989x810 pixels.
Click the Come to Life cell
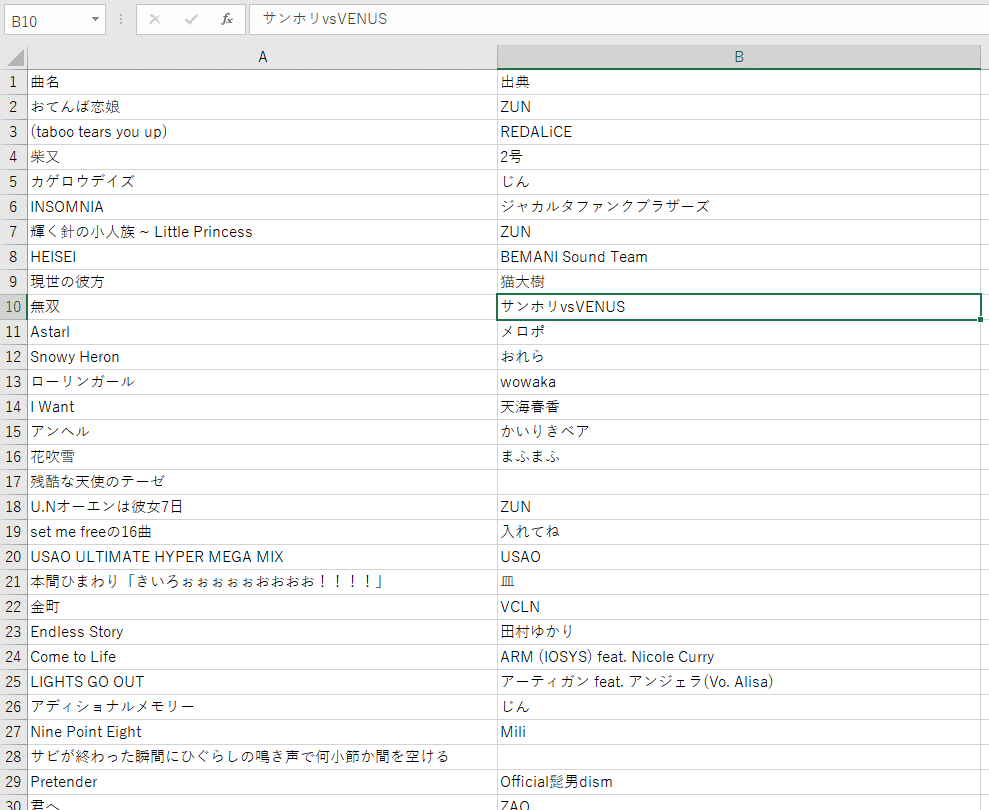[x=262, y=657]
